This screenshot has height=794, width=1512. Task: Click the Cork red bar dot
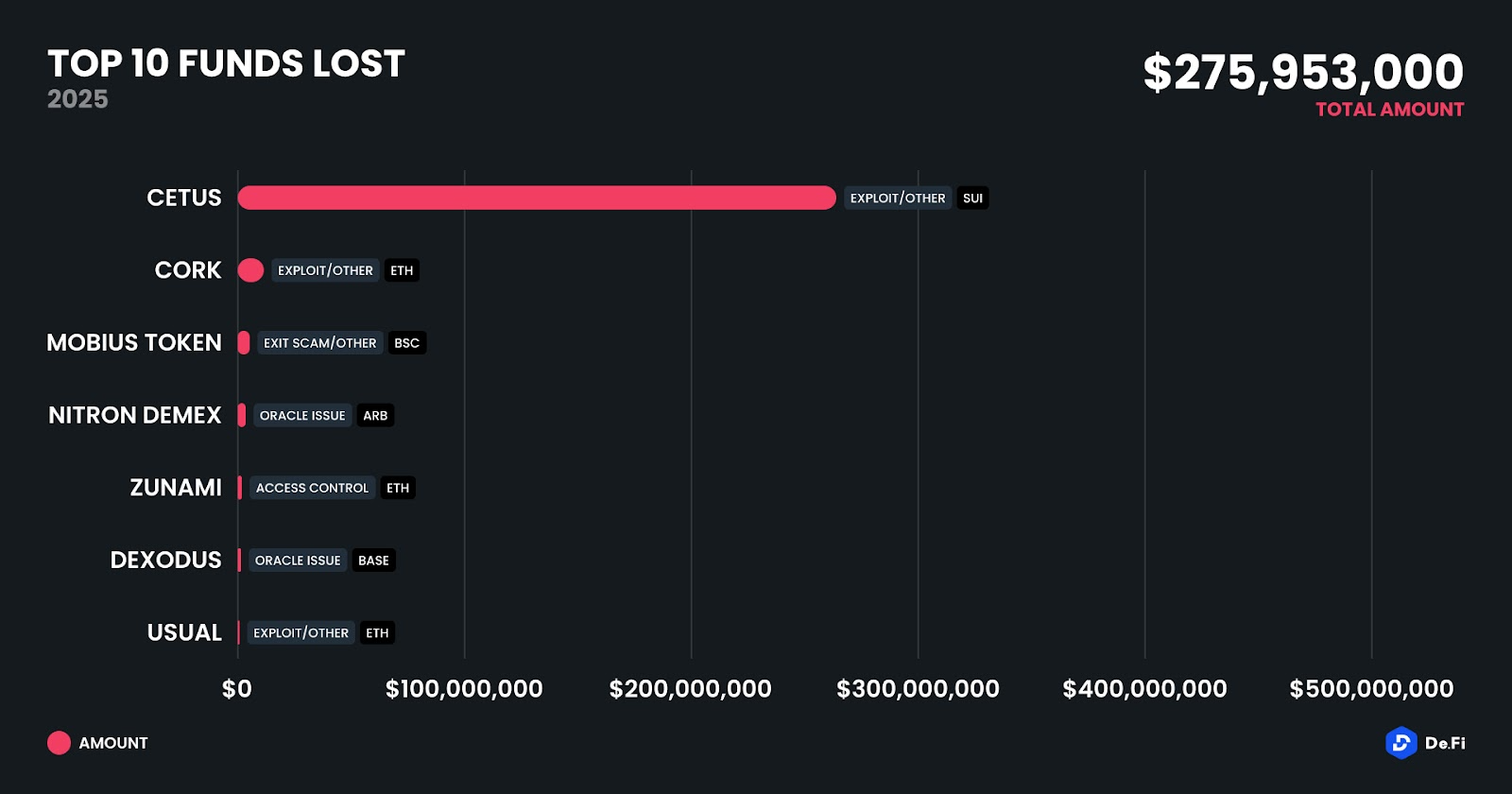(250, 270)
